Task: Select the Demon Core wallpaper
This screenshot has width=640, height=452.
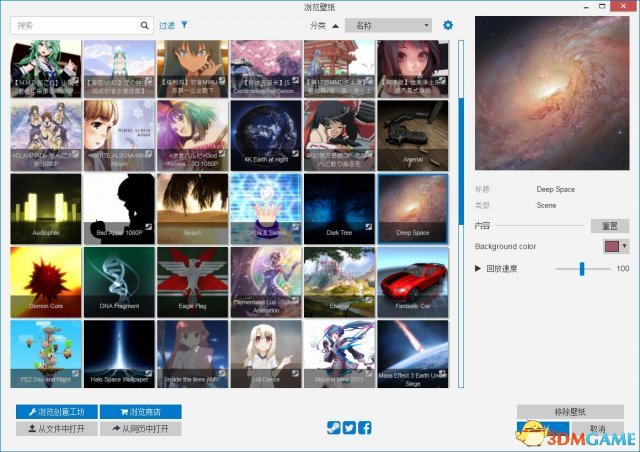Action: [46, 282]
